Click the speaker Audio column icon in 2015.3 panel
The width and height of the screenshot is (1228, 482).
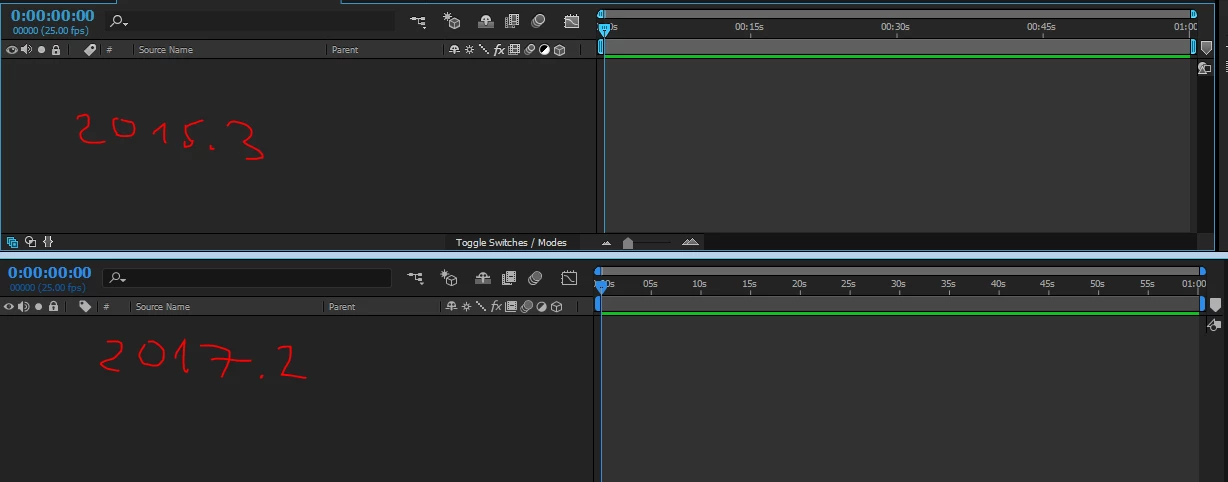pos(26,50)
